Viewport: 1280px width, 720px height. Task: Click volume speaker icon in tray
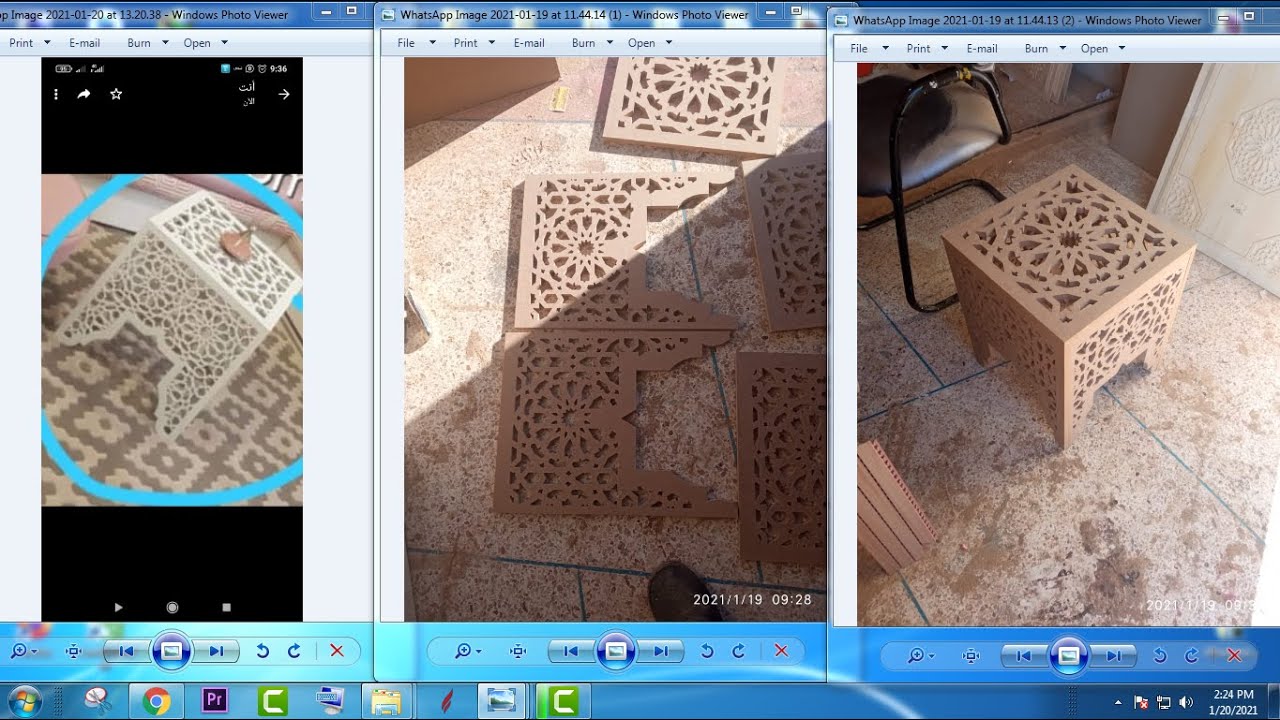1186,702
